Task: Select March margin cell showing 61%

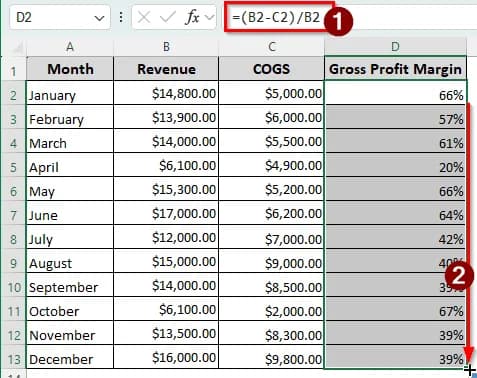Action: click(395, 141)
